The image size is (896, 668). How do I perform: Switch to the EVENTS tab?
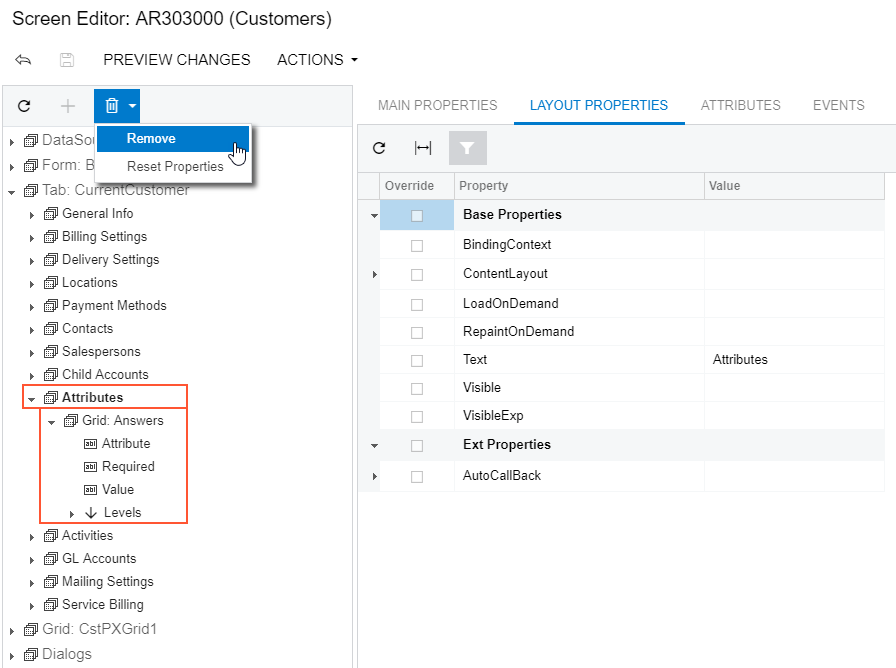click(838, 105)
